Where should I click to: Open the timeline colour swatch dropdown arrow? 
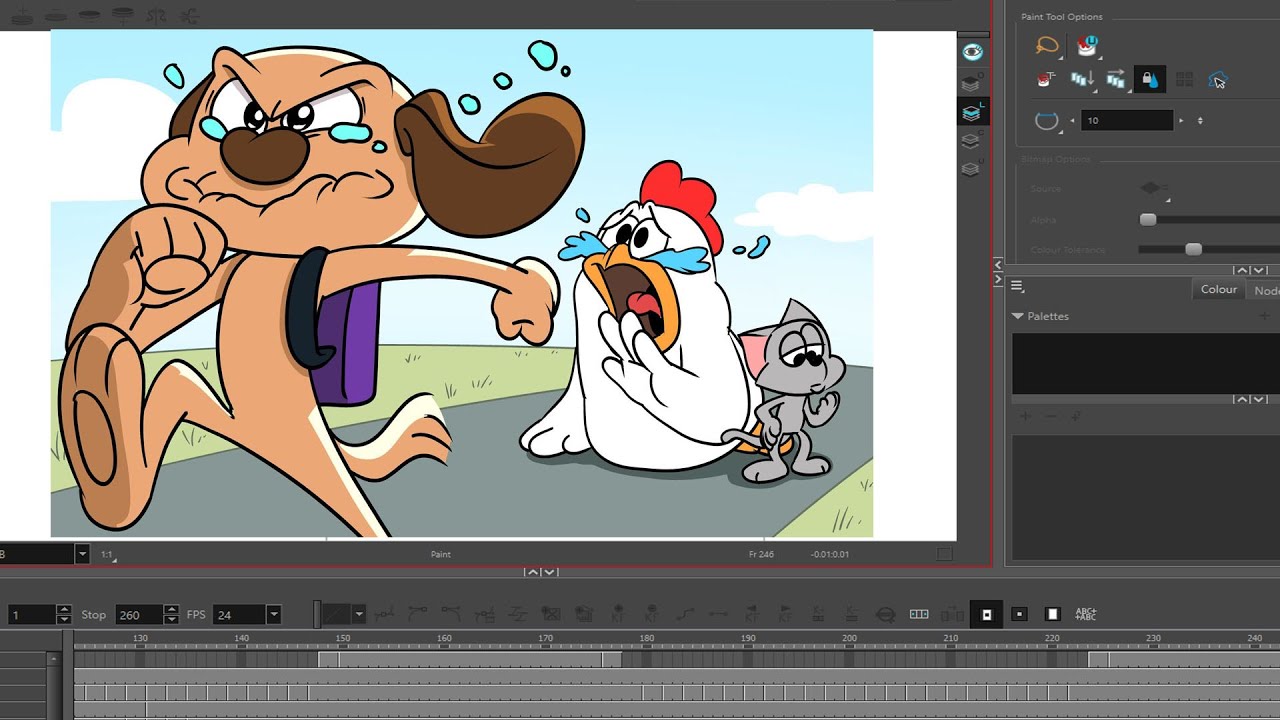[359, 614]
